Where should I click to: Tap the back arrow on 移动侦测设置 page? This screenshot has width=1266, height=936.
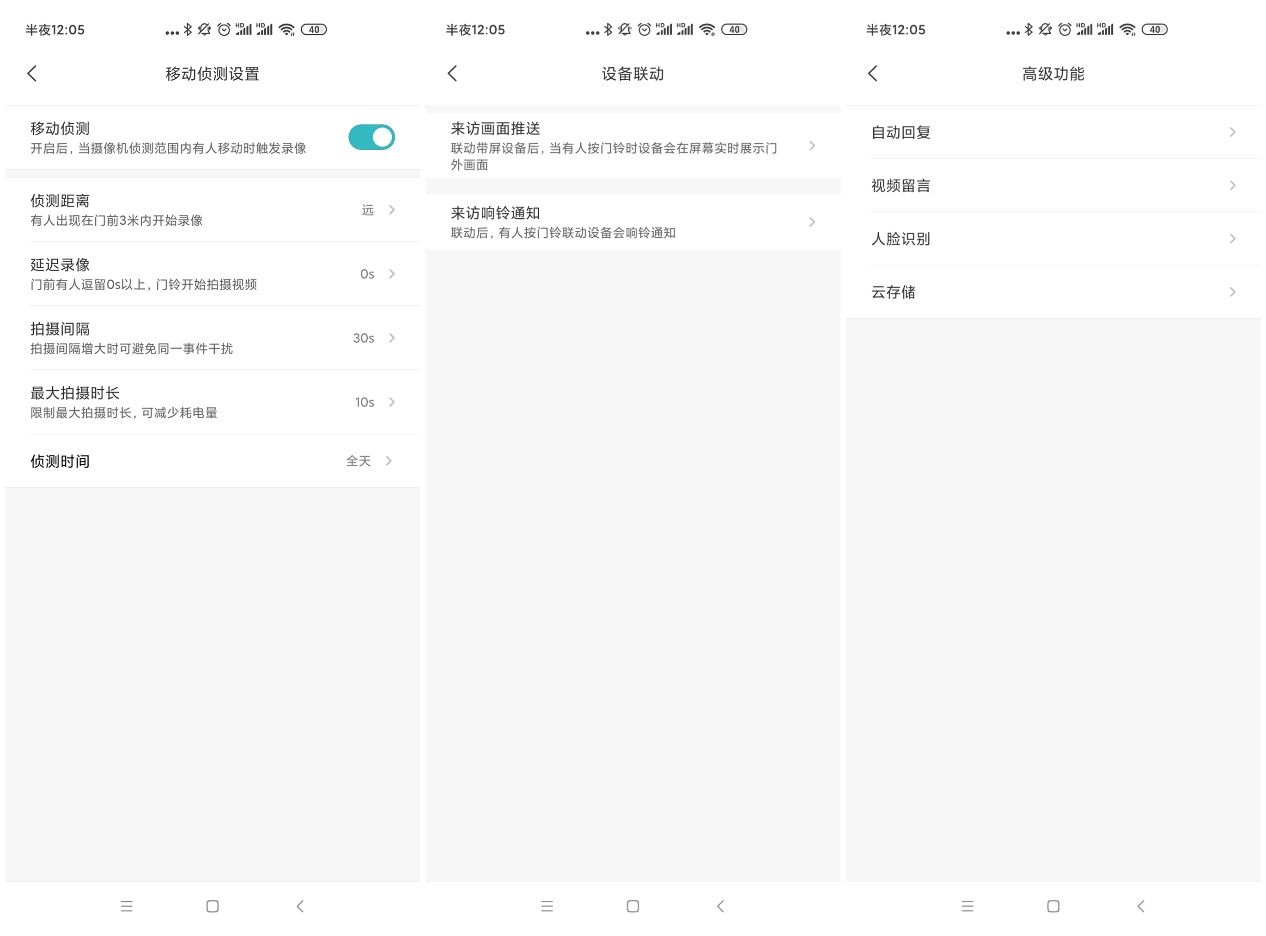[31, 73]
